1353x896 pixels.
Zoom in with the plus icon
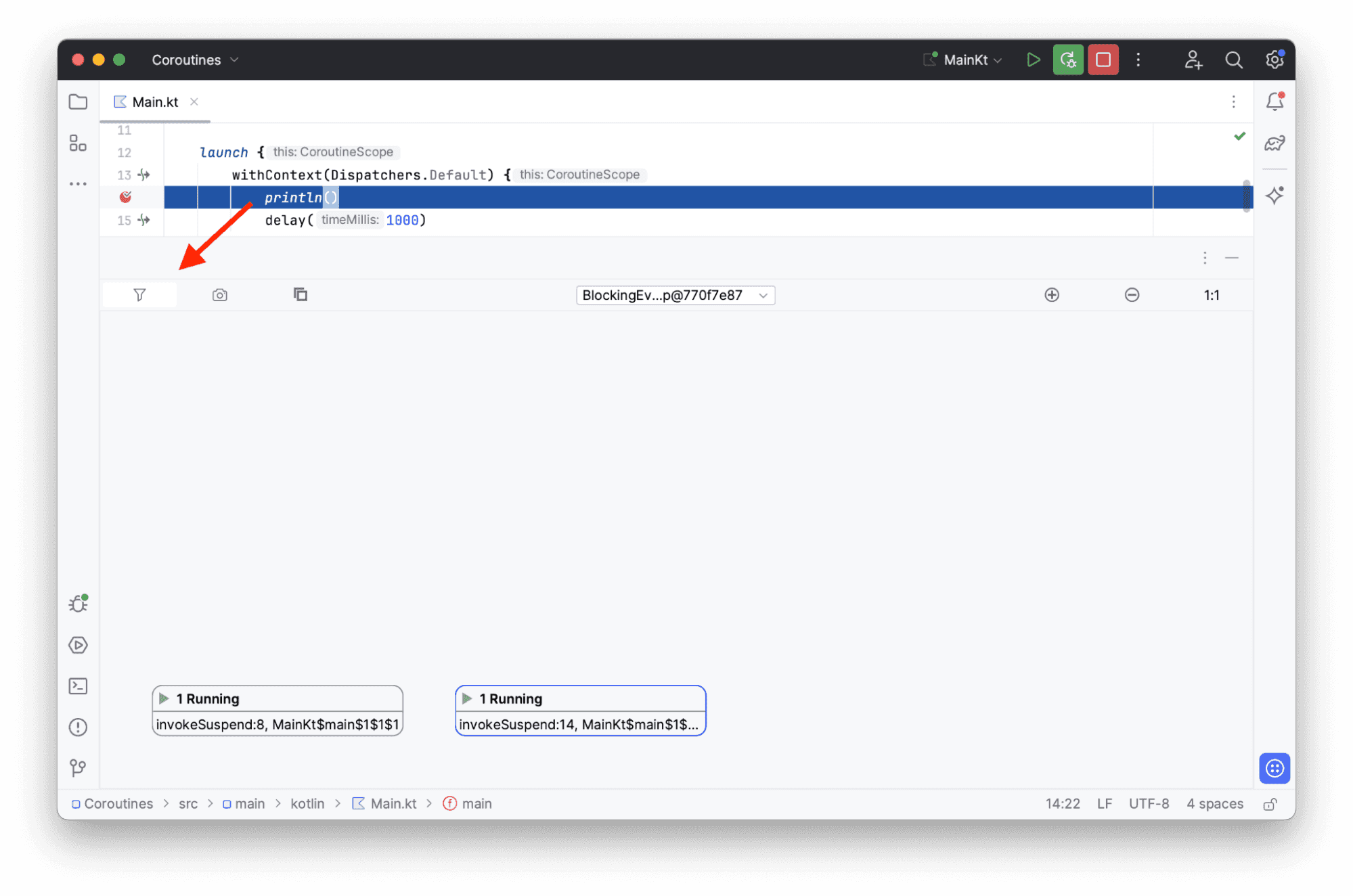coord(1051,295)
